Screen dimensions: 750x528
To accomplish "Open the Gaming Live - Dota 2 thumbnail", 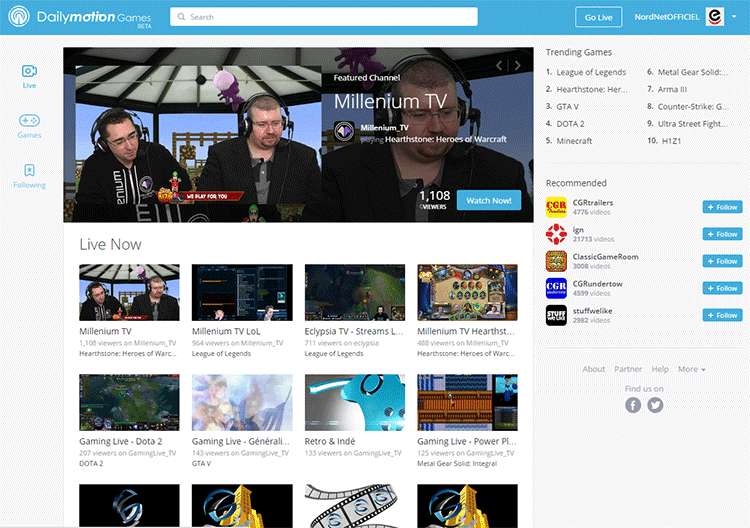I will tap(129, 402).
